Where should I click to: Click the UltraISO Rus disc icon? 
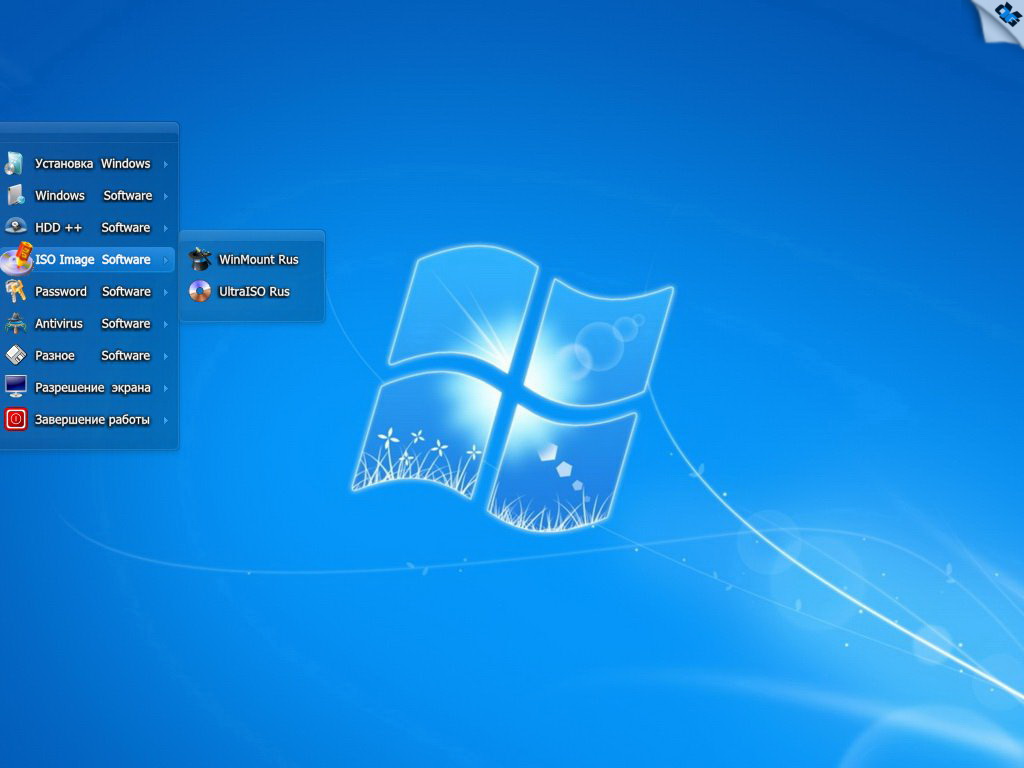click(x=200, y=291)
